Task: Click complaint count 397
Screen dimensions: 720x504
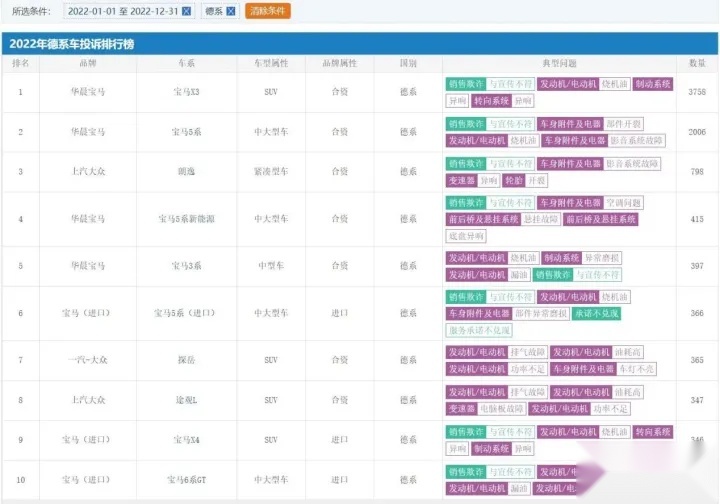Action: click(697, 266)
